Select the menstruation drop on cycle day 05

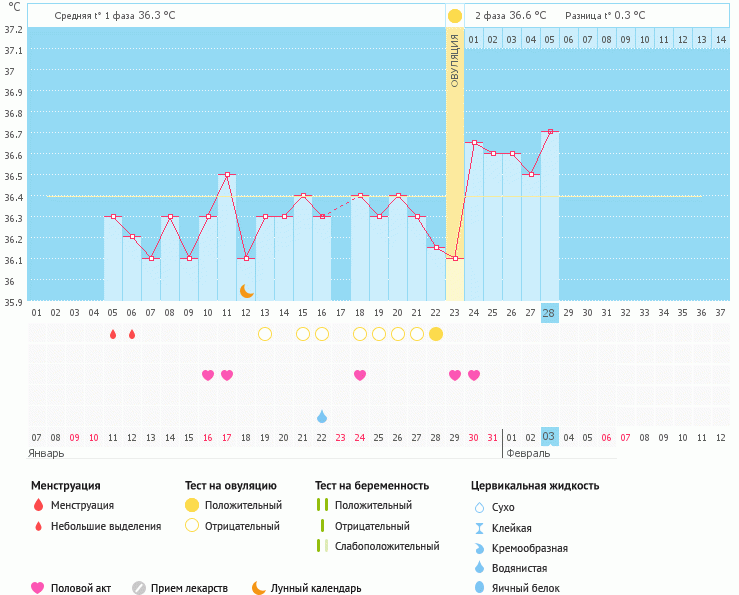pyautogui.click(x=113, y=334)
